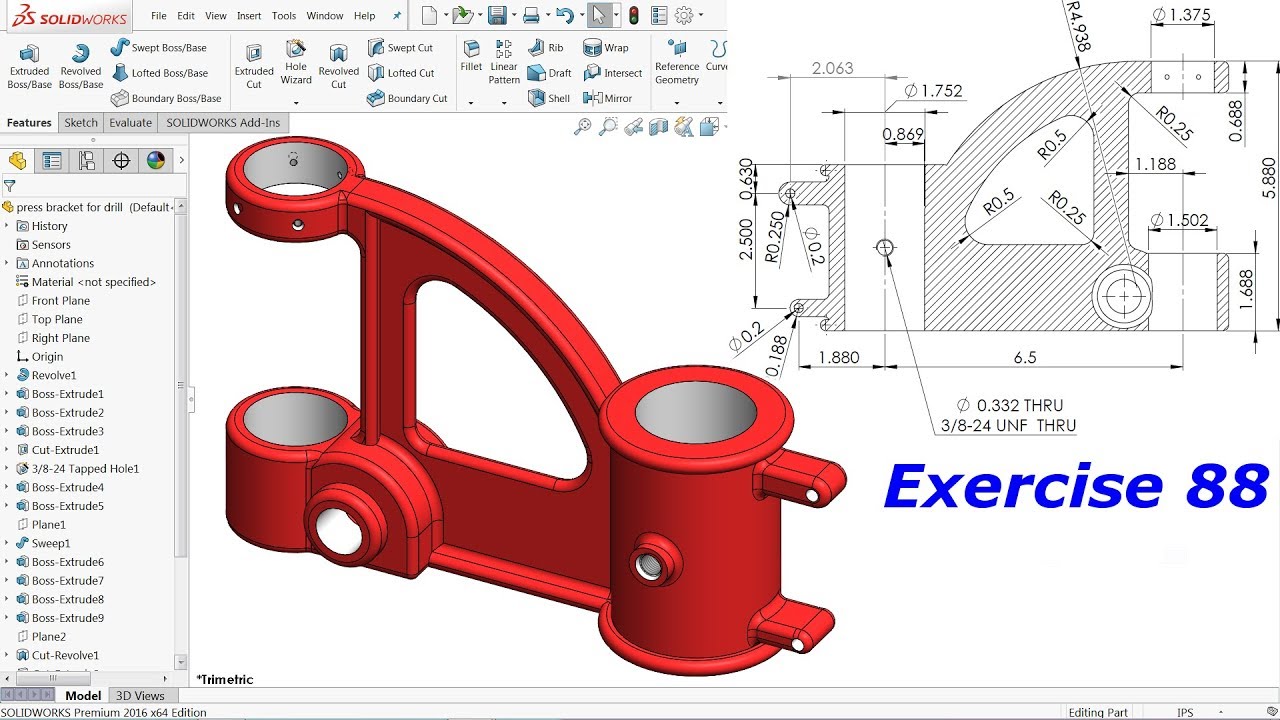Expand the Revolve1 feature

(x=8, y=375)
